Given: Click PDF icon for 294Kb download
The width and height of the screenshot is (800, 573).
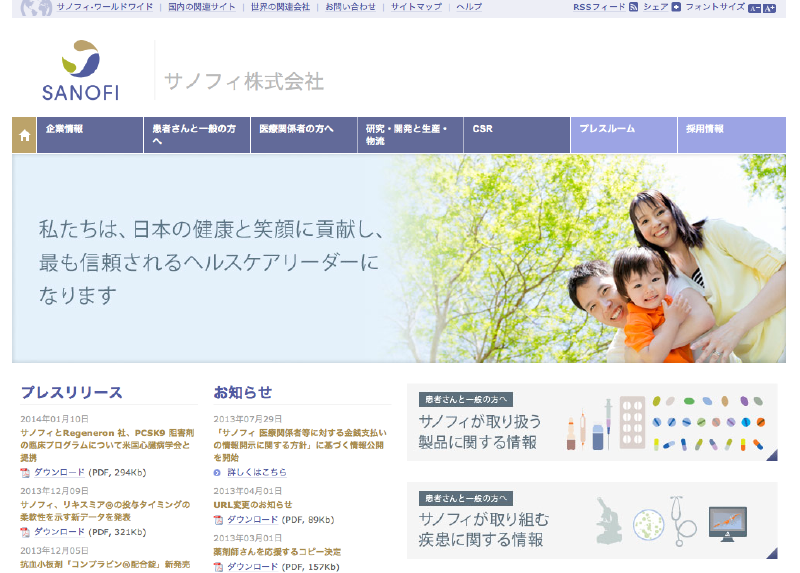Looking at the screenshot, I should coord(25,473).
